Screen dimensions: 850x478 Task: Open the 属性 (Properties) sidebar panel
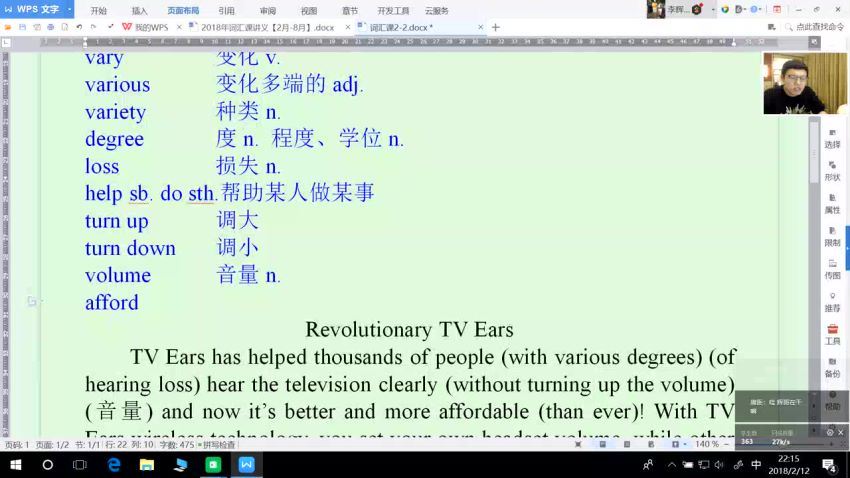point(832,204)
